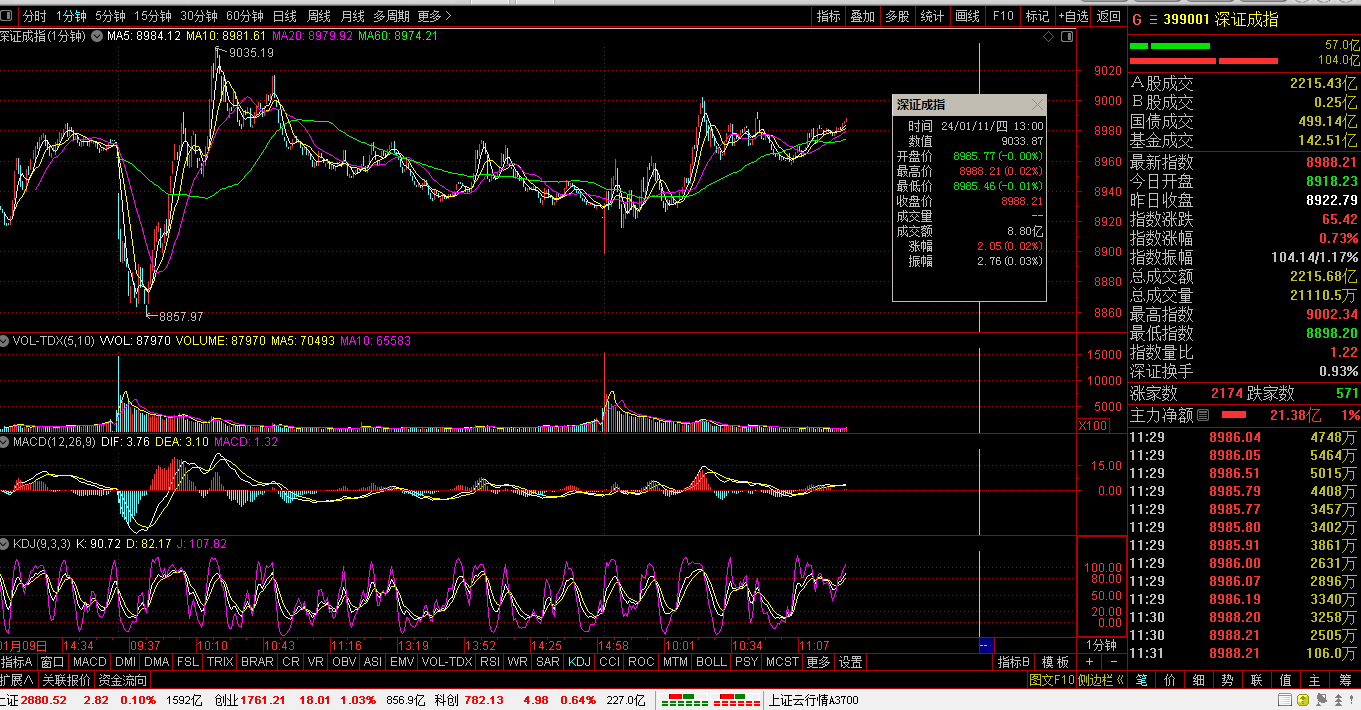
Task: Select the TRIX indicator tab
Action: click(220, 662)
